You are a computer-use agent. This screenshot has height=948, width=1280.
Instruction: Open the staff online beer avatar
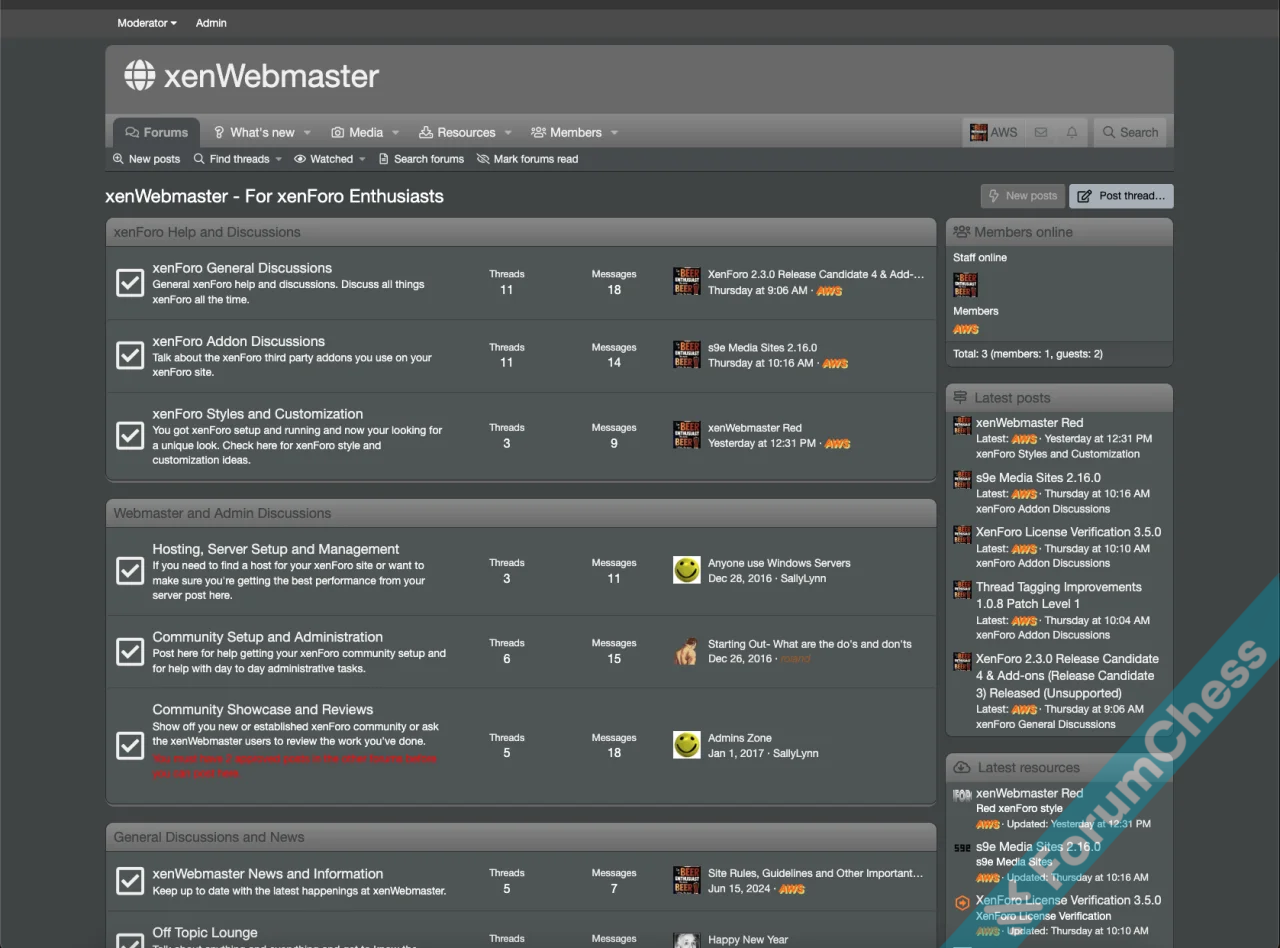pos(965,285)
